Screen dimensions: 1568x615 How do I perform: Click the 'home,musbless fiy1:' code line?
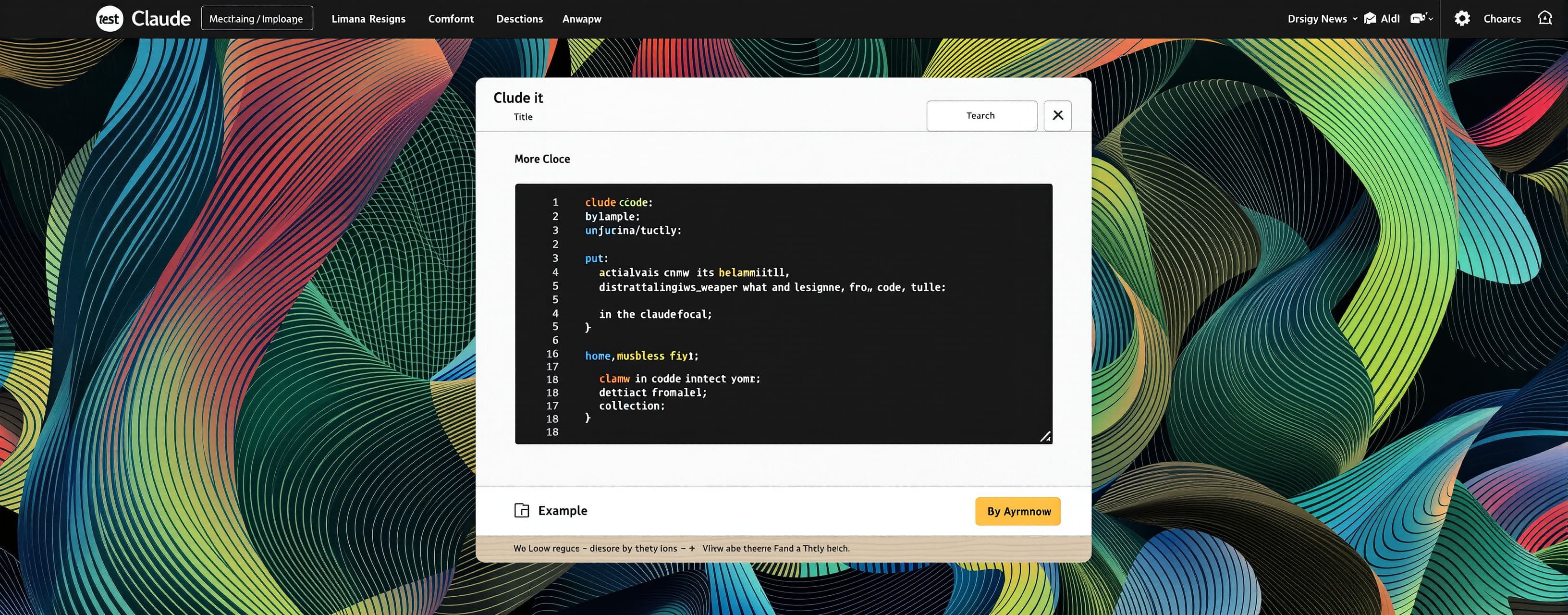(642, 356)
